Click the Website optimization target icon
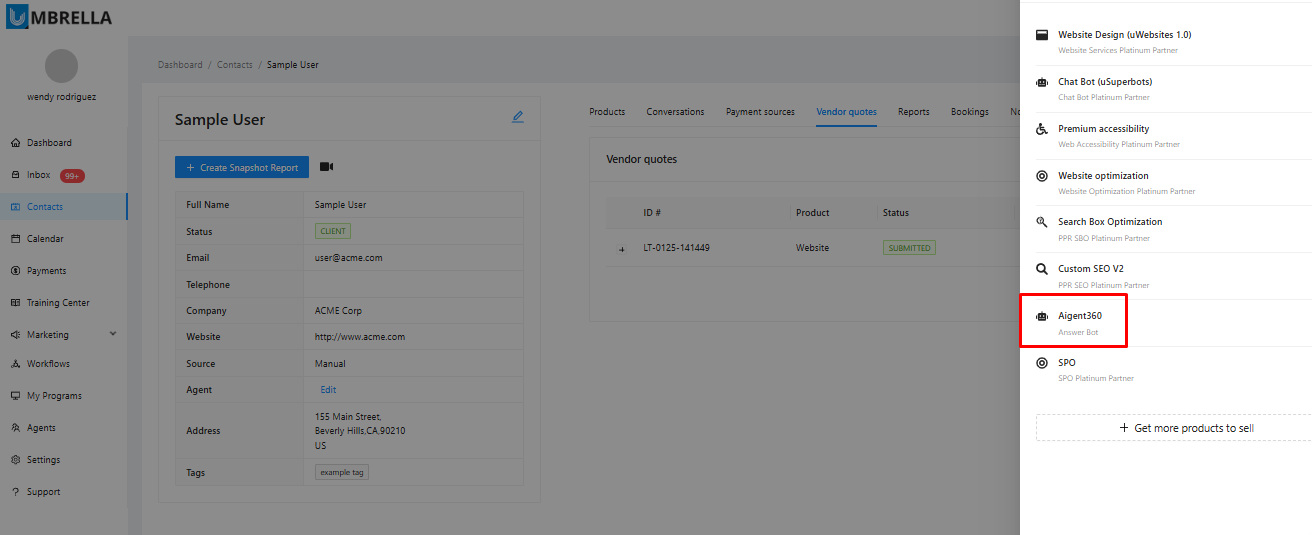The image size is (1312, 535). coord(1041,176)
